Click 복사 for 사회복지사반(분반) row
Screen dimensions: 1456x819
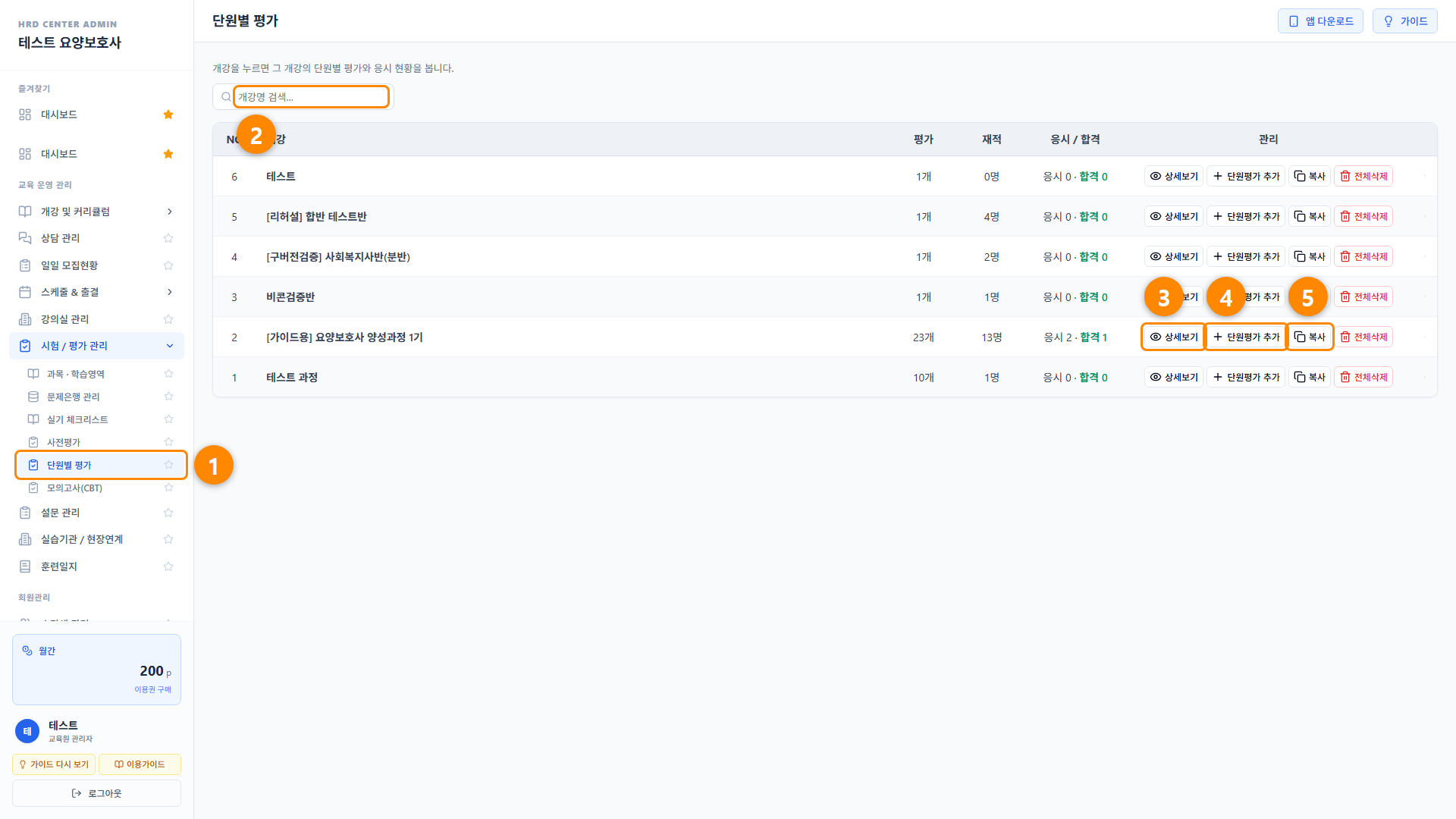coord(1309,256)
